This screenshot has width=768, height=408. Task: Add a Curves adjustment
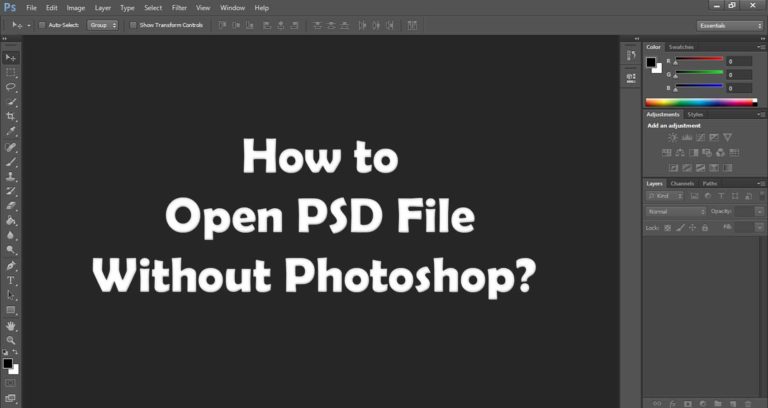pyautogui.click(x=700, y=138)
